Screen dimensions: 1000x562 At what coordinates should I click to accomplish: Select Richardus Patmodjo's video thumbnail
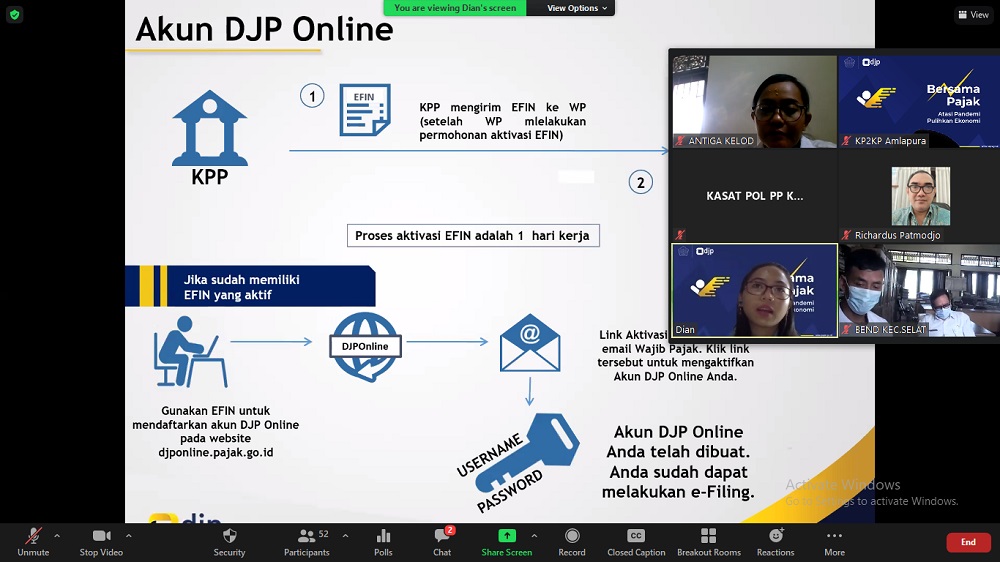coord(919,197)
